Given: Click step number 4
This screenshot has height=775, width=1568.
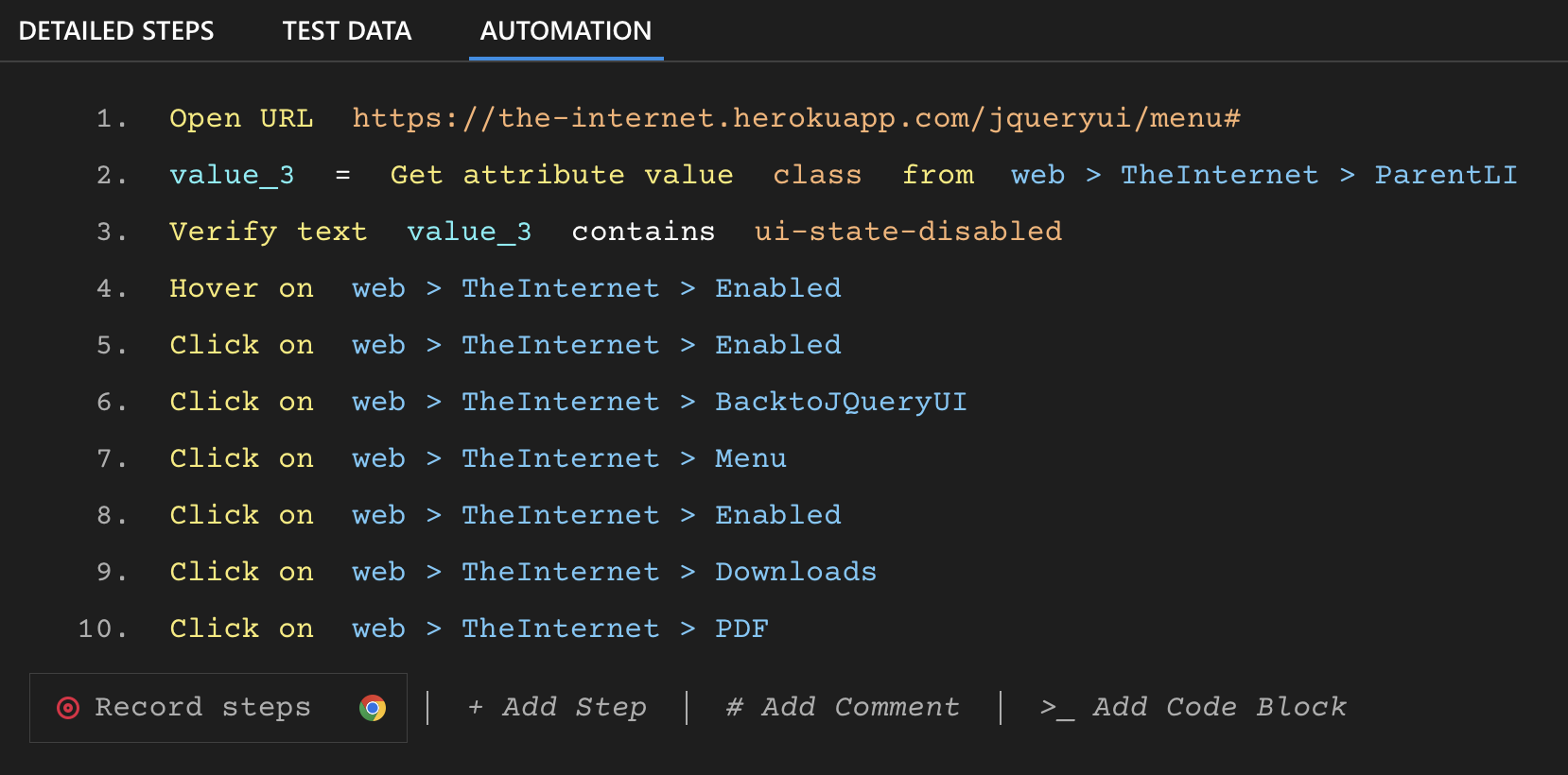Looking at the screenshot, I should pos(111,288).
